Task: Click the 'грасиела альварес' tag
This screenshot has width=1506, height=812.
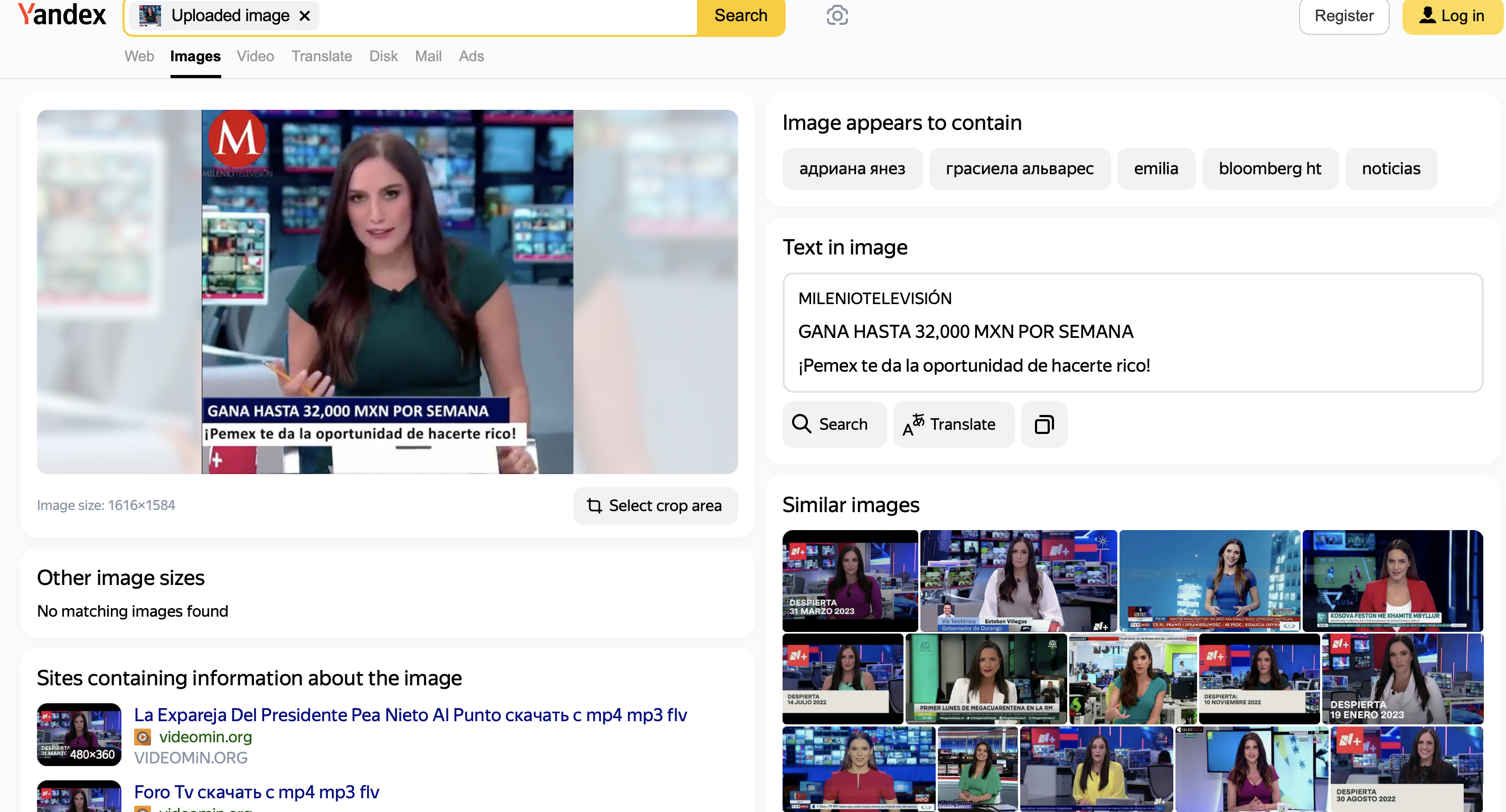Action: click(x=1019, y=169)
